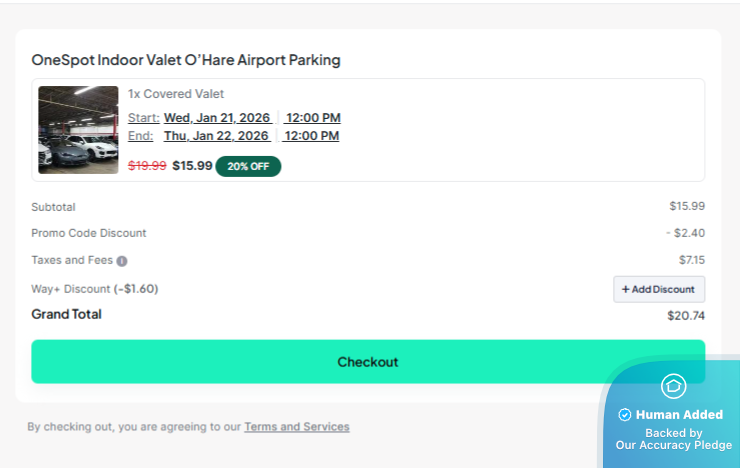Click the OneSpot Indoor Valet parking title

coord(186,60)
